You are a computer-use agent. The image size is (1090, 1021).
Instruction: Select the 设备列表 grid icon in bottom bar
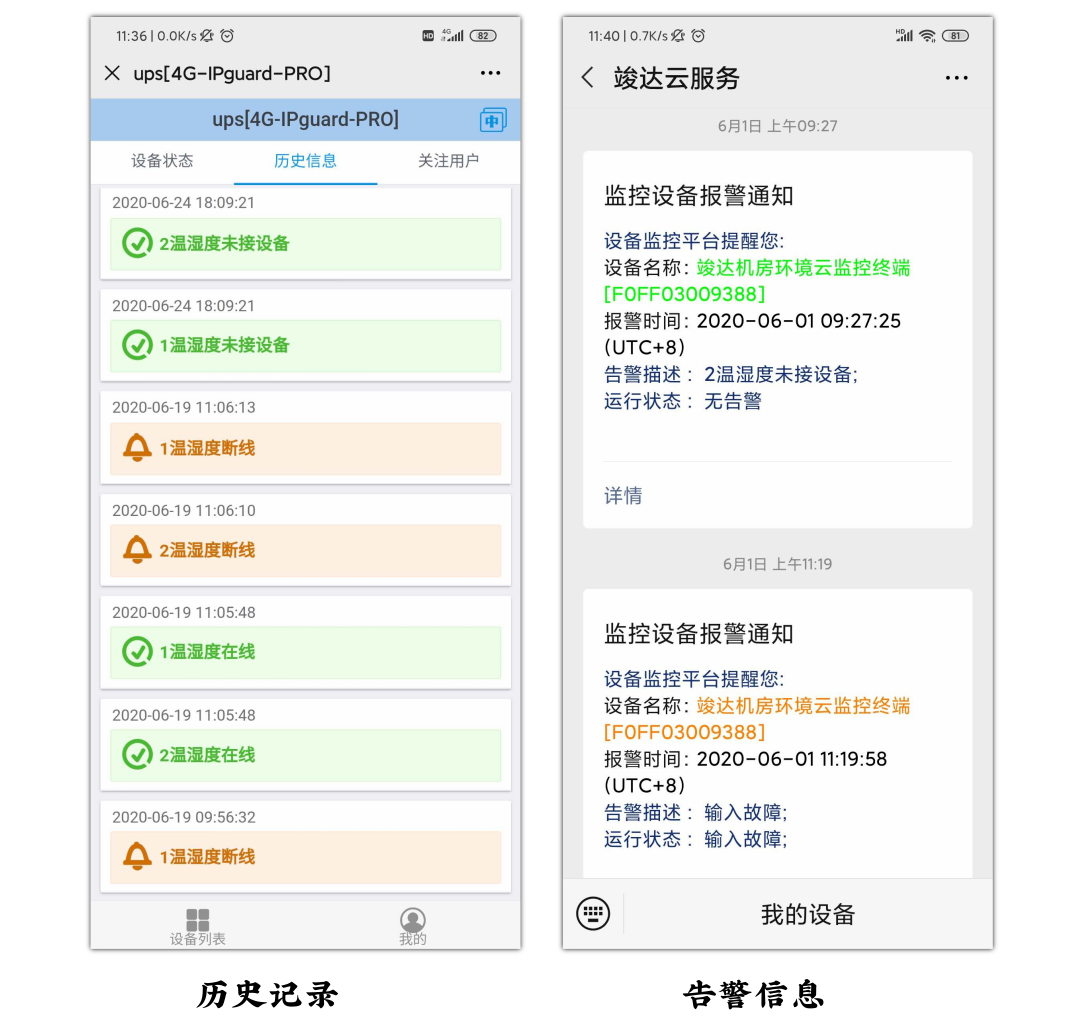(198, 916)
